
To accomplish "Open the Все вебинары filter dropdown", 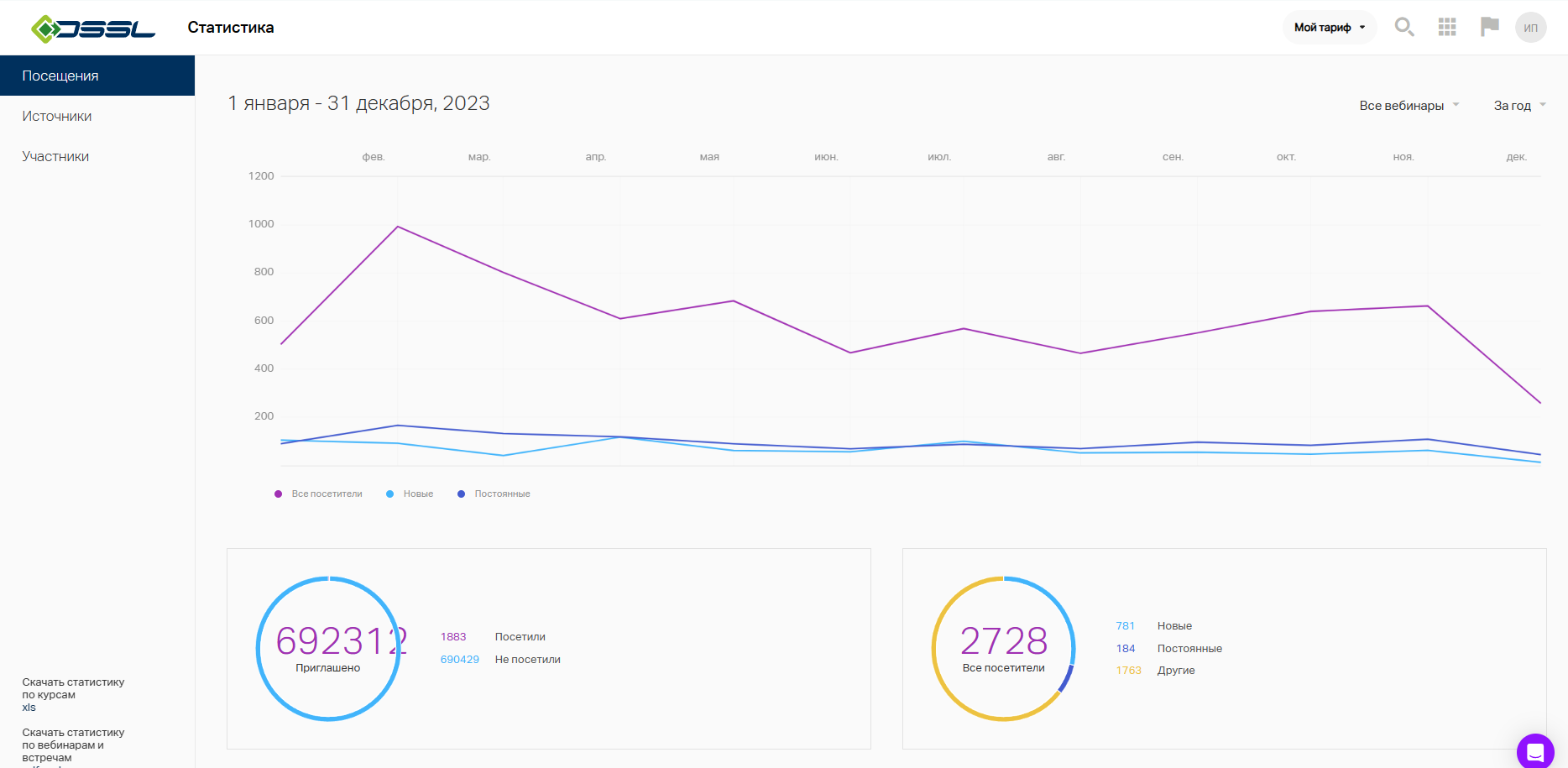I will point(1409,106).
